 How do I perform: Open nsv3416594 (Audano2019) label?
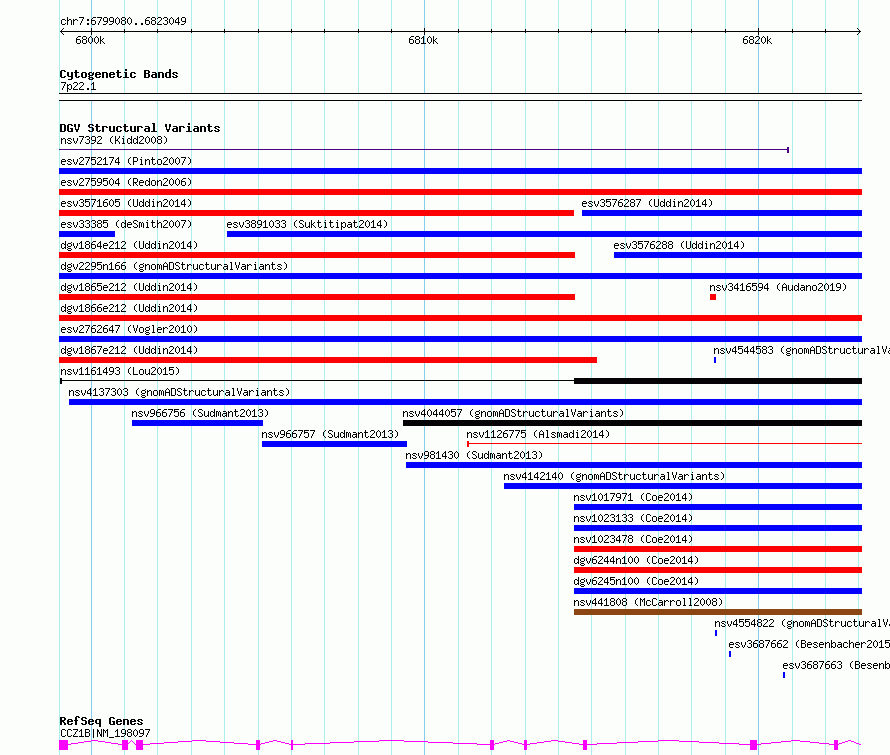pyautogui.click(x=778, y=287)
